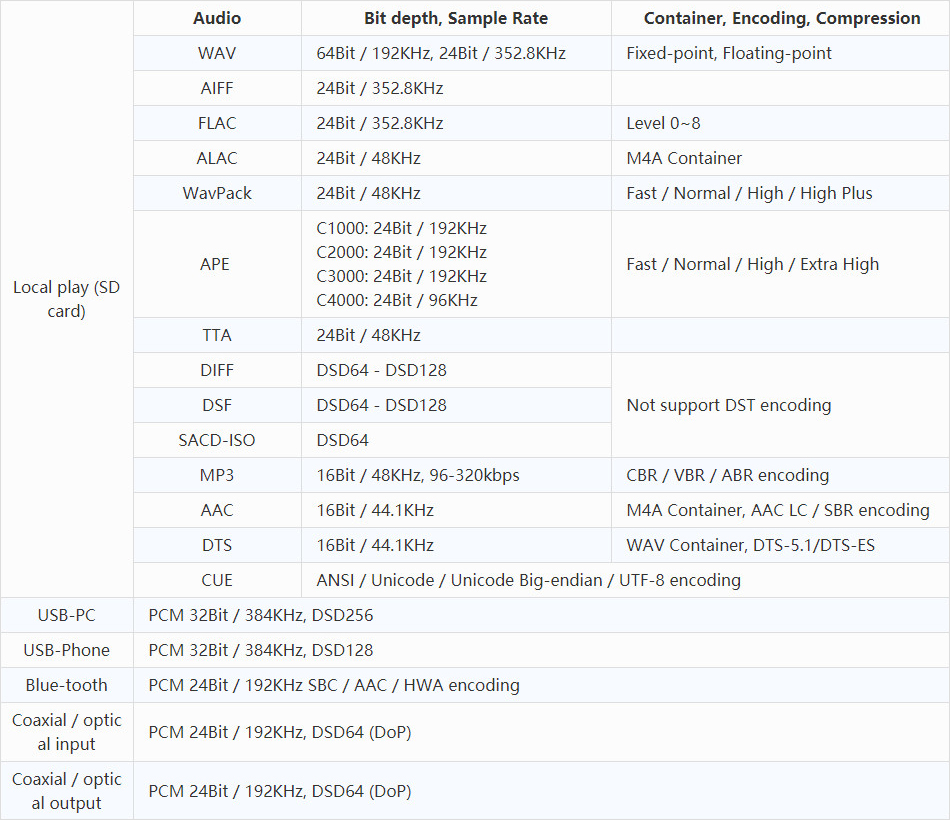The image size is (950, 820).
Task: Select the 'Coaxial / optical input' label
Action: click(66, 732)
